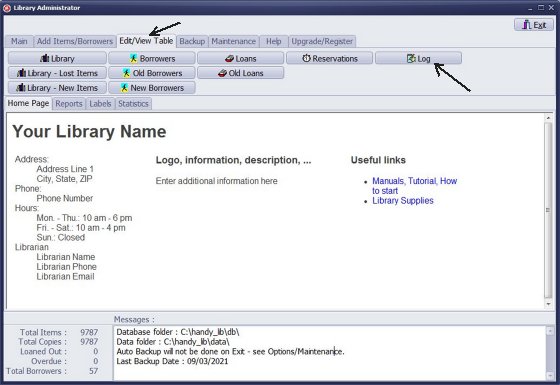Open the Borrowers table
The height and width of the screenshot is (385, 560).
click(152, 58)
